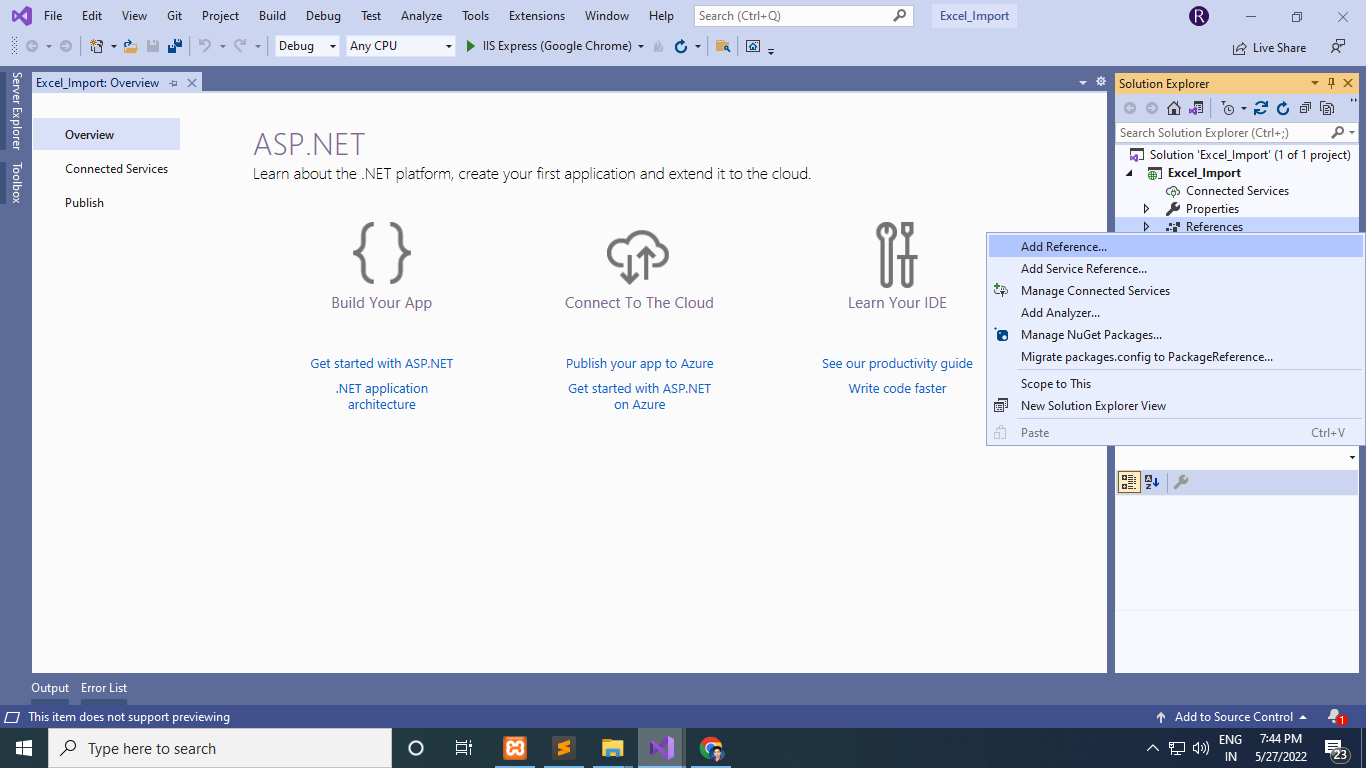Open the Manage NuGet Packages icon in context menu
The width and height of the screenshot is (1366, 768).
pos(1000,334)
